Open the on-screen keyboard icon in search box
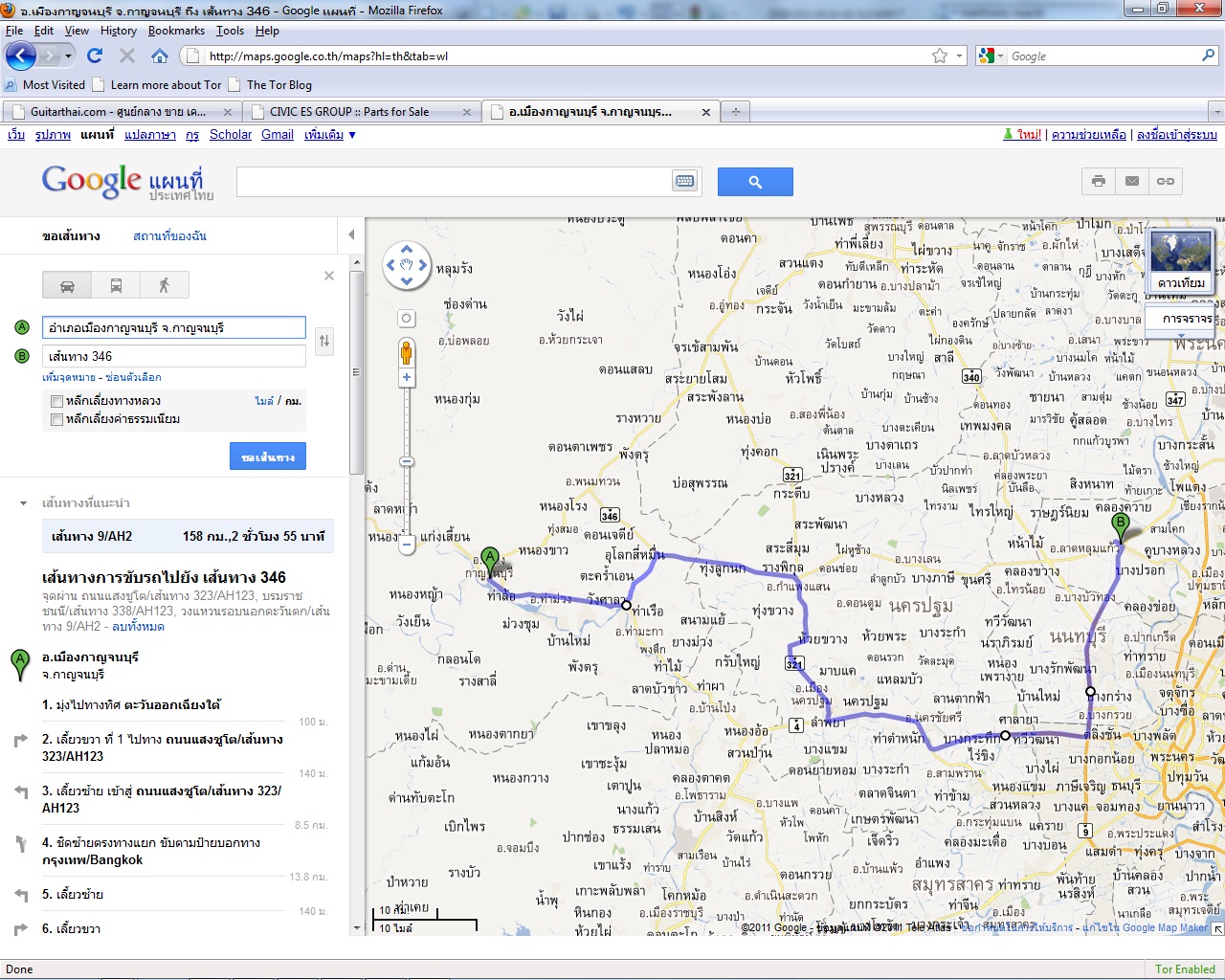Image resolution: width=1225 pixels, height=980 pixels. click(x=684, y=181)
